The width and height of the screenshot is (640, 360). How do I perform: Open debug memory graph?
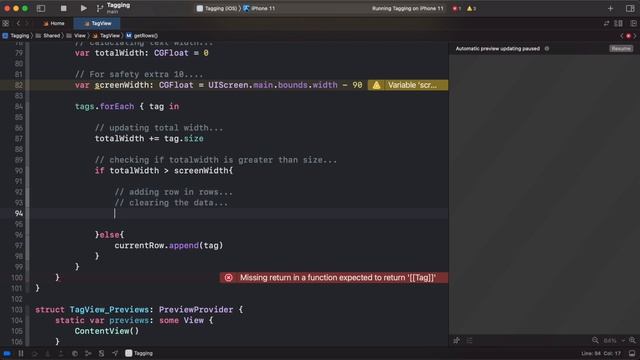pos(88,353)
